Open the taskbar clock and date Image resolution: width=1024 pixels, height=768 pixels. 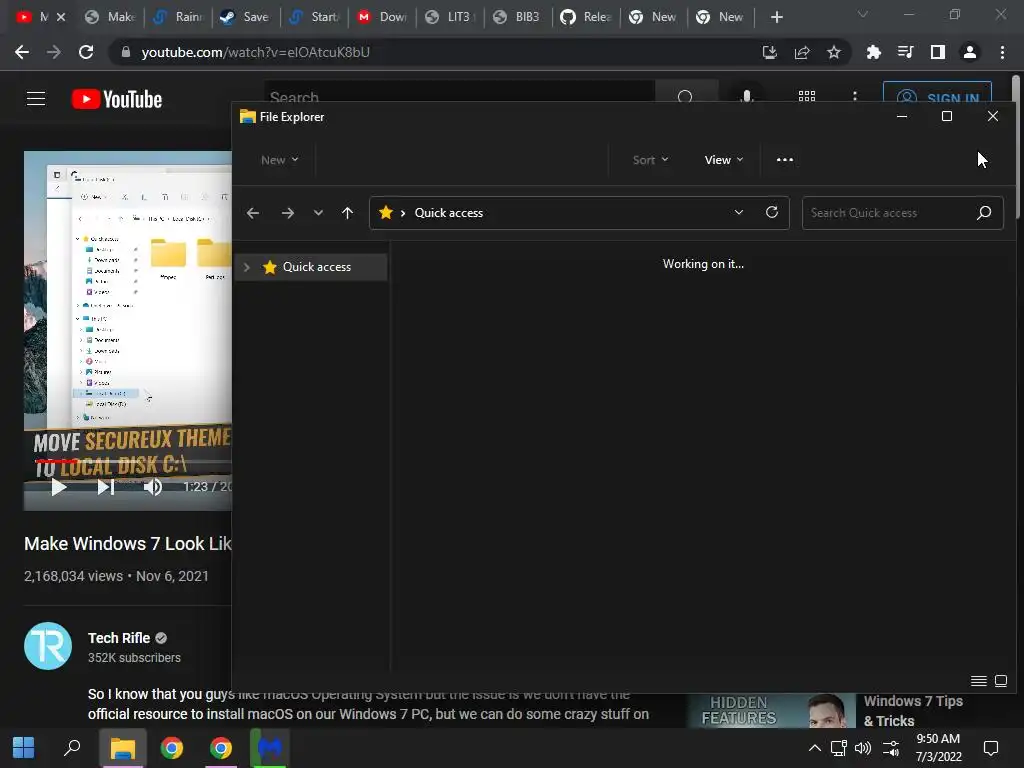[938, 748]
